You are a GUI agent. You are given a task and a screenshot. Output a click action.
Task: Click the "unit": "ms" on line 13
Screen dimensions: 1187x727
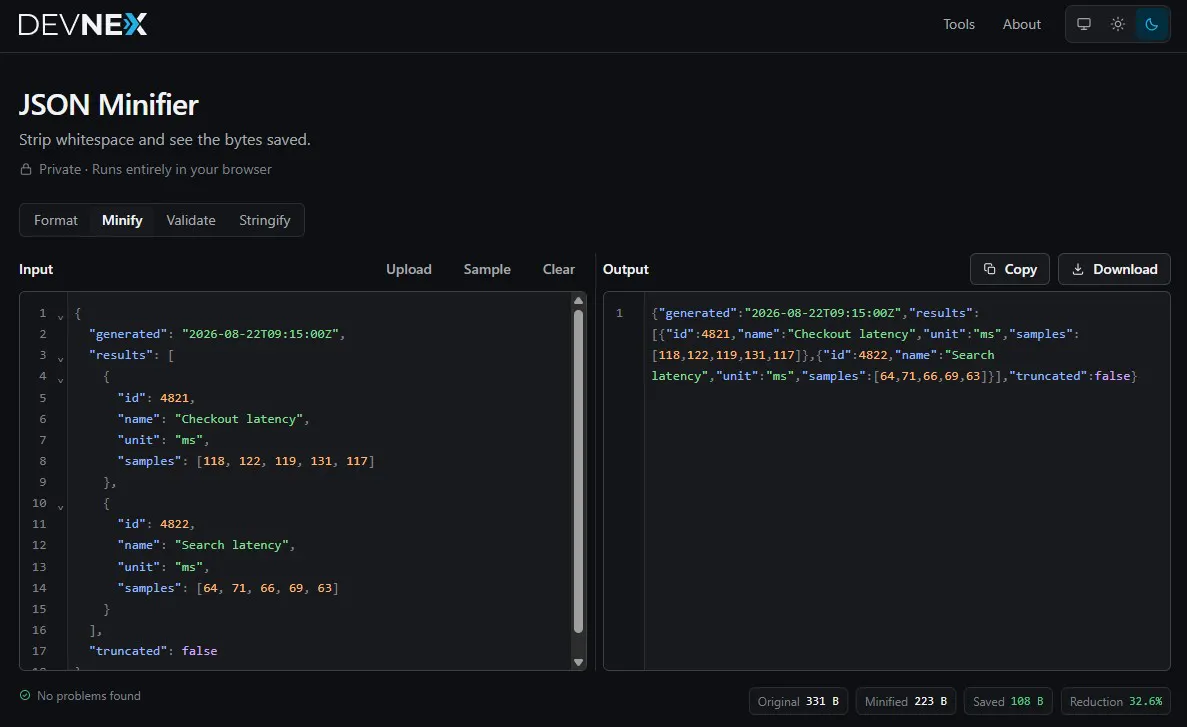point(163,566)
